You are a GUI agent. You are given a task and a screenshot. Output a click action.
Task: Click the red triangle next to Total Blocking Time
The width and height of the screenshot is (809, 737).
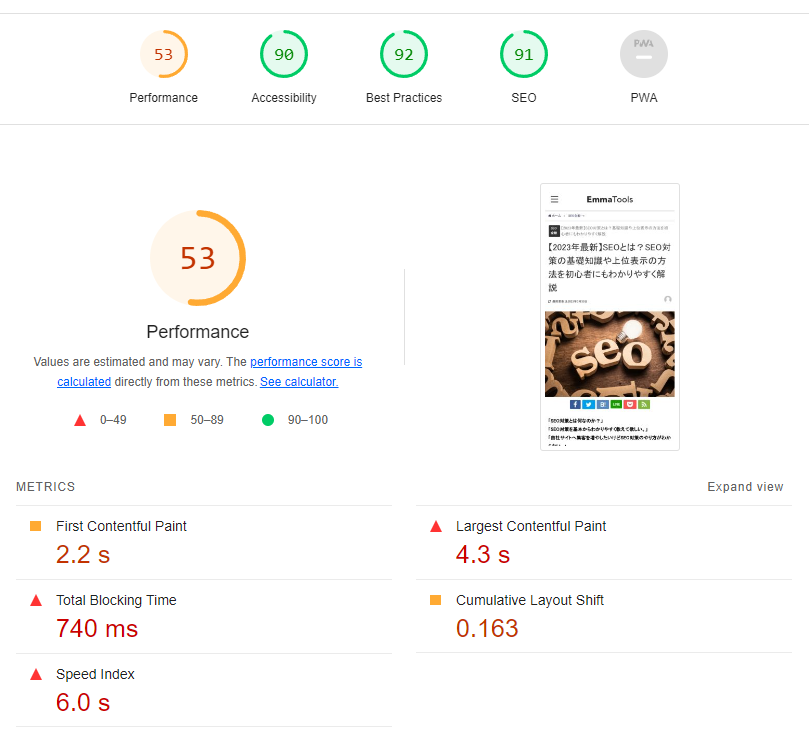tap(36, 600)
